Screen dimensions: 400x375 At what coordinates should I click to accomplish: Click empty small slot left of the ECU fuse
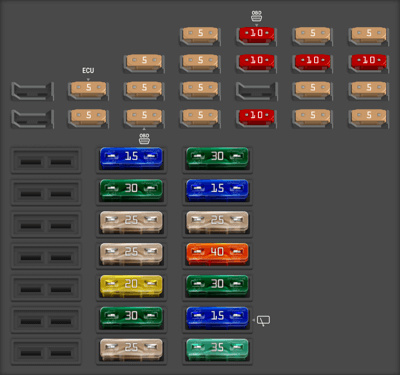[32, 91]
